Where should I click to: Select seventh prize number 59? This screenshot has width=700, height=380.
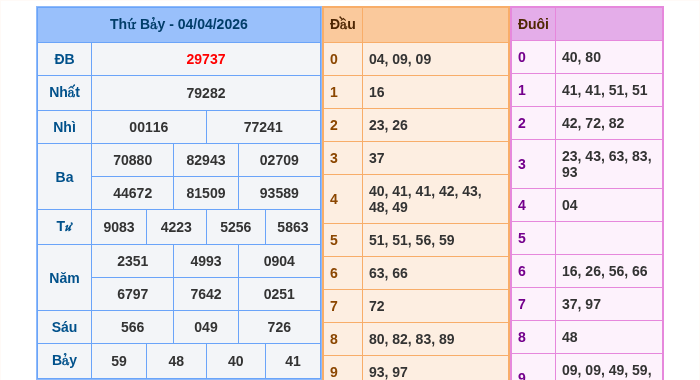119,361
